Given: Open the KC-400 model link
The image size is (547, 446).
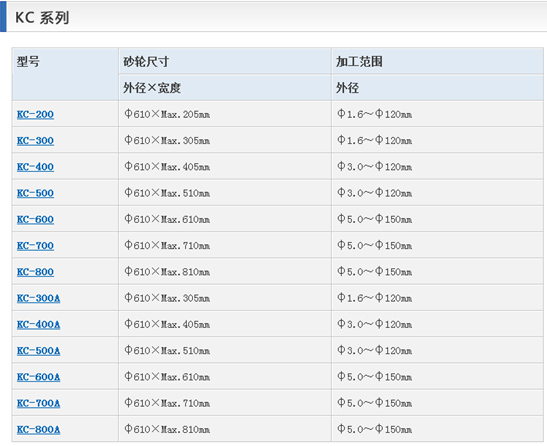Looking at the screenshot, I should (35, 167).
